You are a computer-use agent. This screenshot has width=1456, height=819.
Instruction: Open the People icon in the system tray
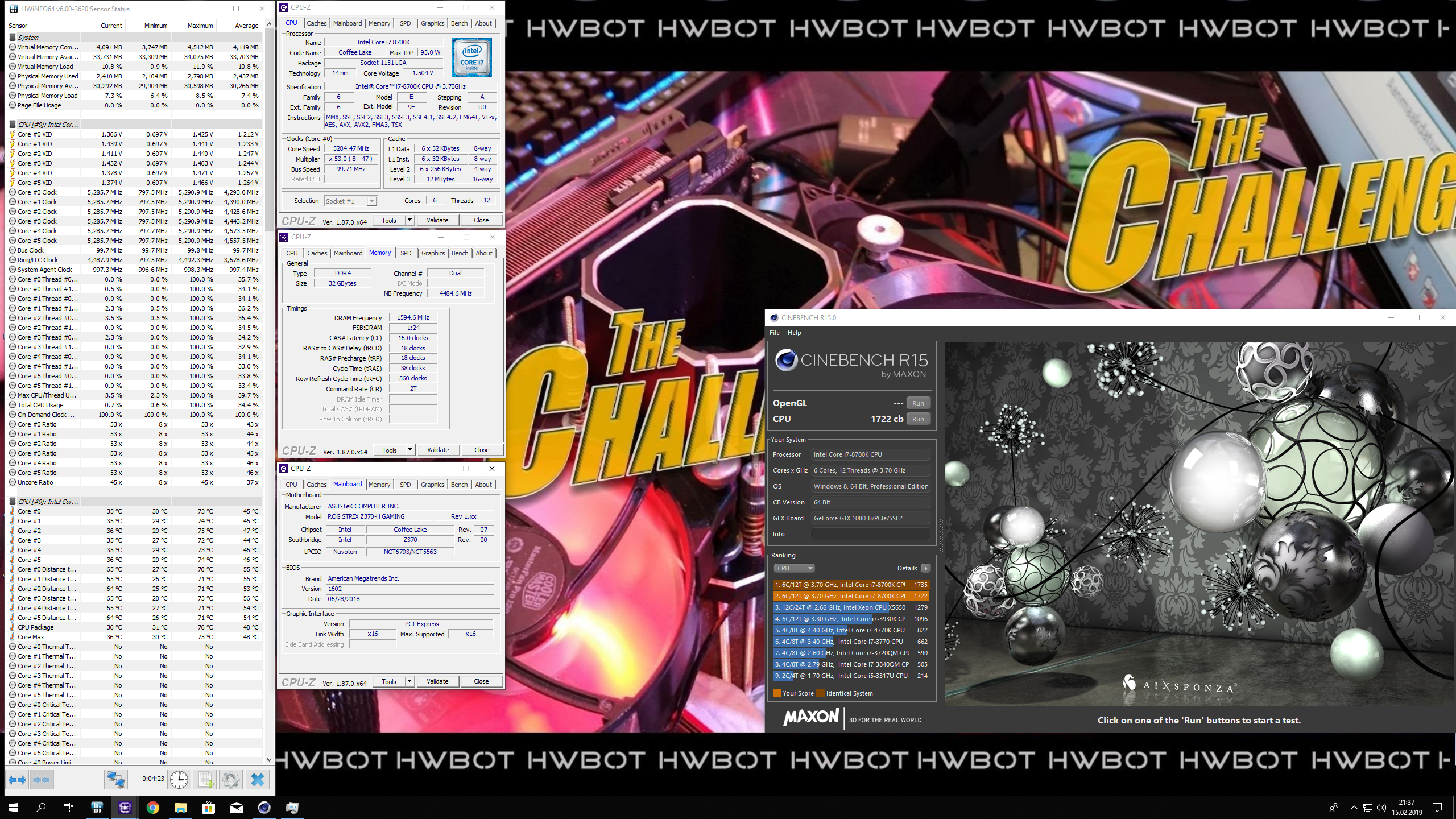coord(1334,807)
